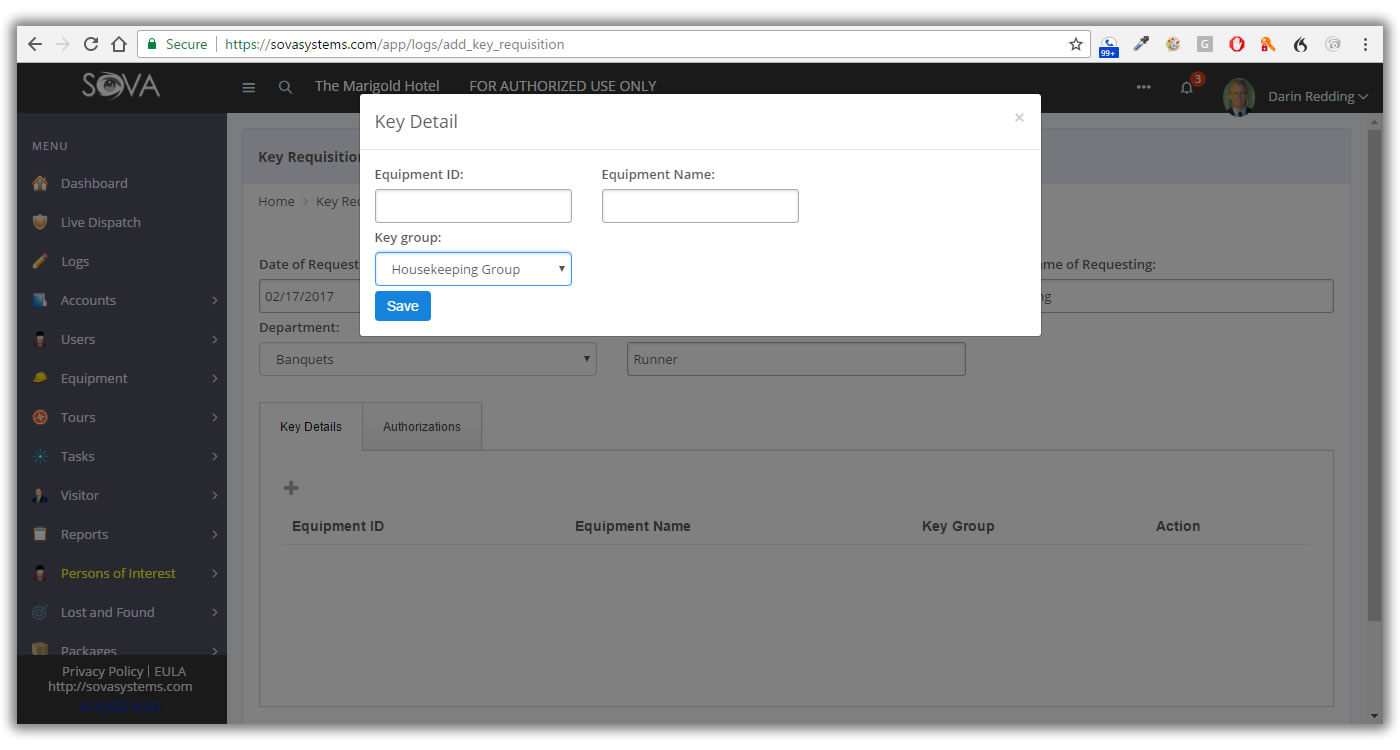The image size is (1400, 750).
Task: Click the Equipment ID column header in table
Action: (338, 526)
